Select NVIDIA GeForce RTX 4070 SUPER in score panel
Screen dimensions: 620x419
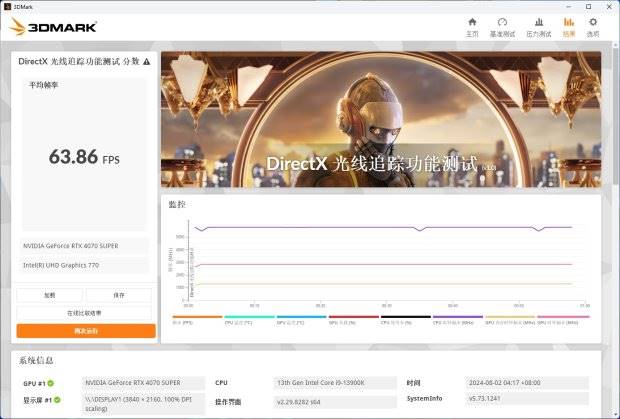(x=84, y=246)
